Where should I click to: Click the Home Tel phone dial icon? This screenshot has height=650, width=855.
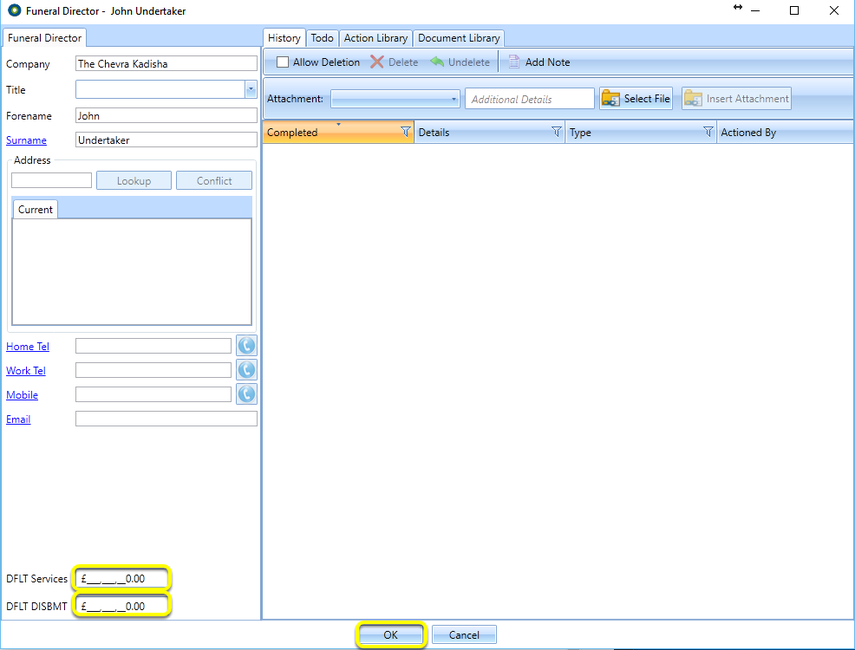(x=246, y=346)
